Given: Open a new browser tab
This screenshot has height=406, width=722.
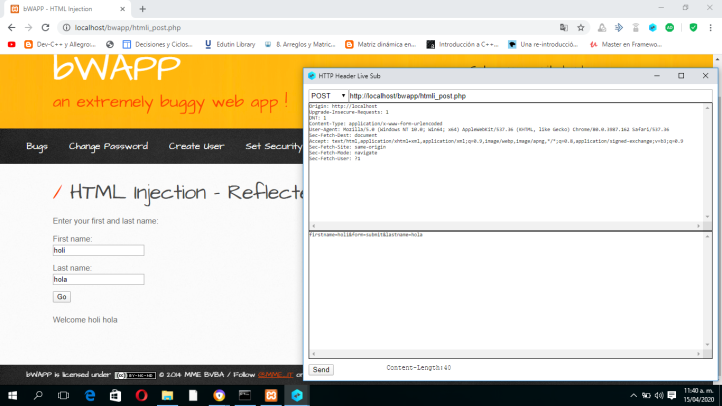Looking at the screenshot, I should click(x=143, y=9).
